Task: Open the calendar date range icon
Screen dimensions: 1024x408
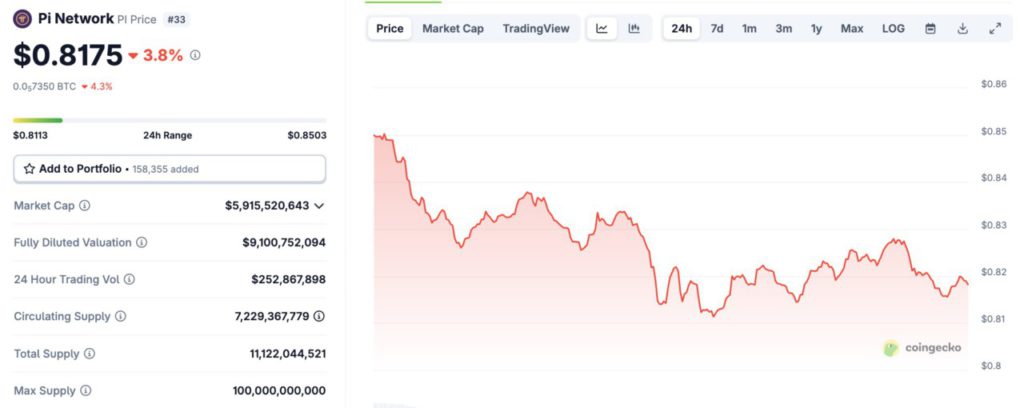Action: coord(931,29)
